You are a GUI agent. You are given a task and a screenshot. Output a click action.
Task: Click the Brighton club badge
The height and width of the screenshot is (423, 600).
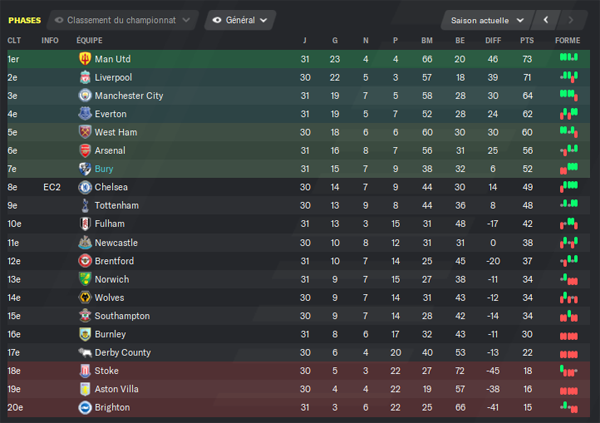85,407
